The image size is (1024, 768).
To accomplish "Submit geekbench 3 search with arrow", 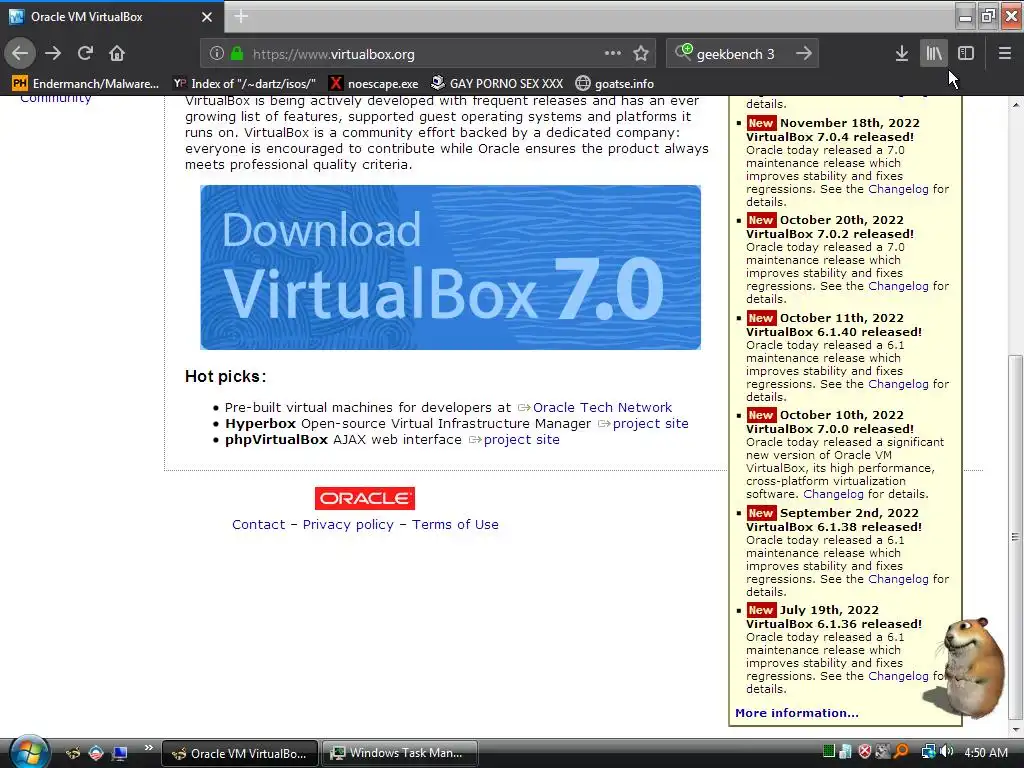I will pos(804,54).
